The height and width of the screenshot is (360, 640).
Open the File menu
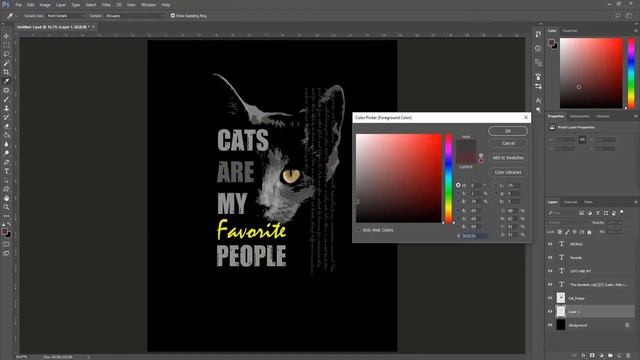click(18, 5)
